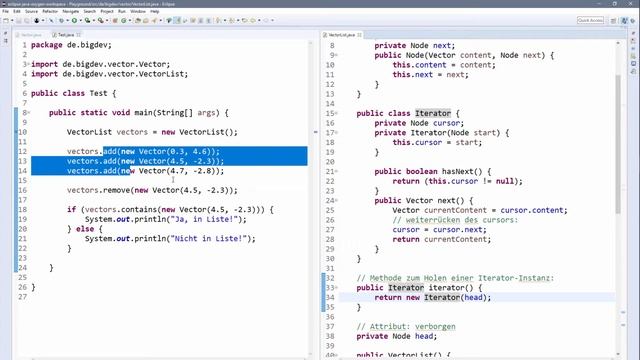Click "VectorList vectors = new VectorList();" line
640x360 pixels.
[152, 132]
